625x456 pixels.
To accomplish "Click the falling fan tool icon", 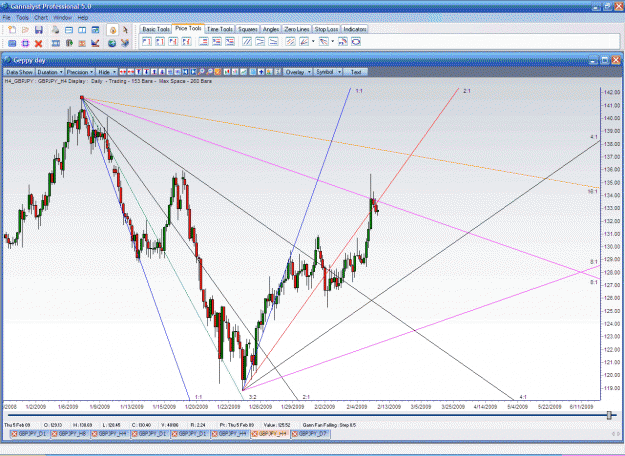I will (x=323, y=41).
